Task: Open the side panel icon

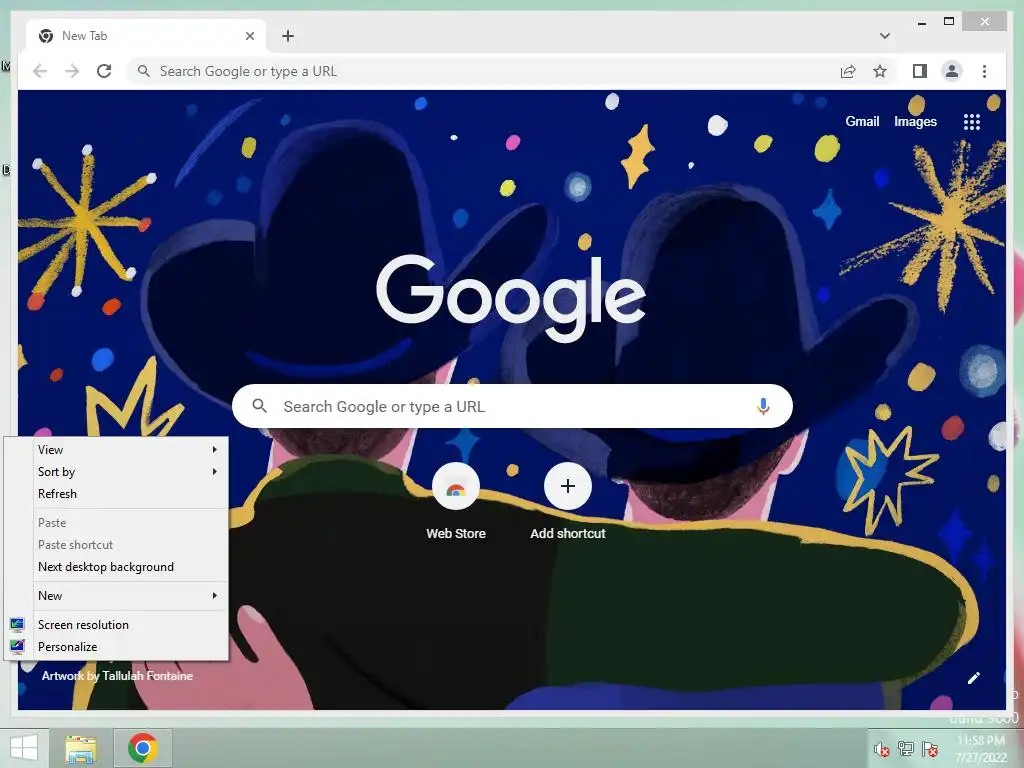Action: tap(920, 71)
